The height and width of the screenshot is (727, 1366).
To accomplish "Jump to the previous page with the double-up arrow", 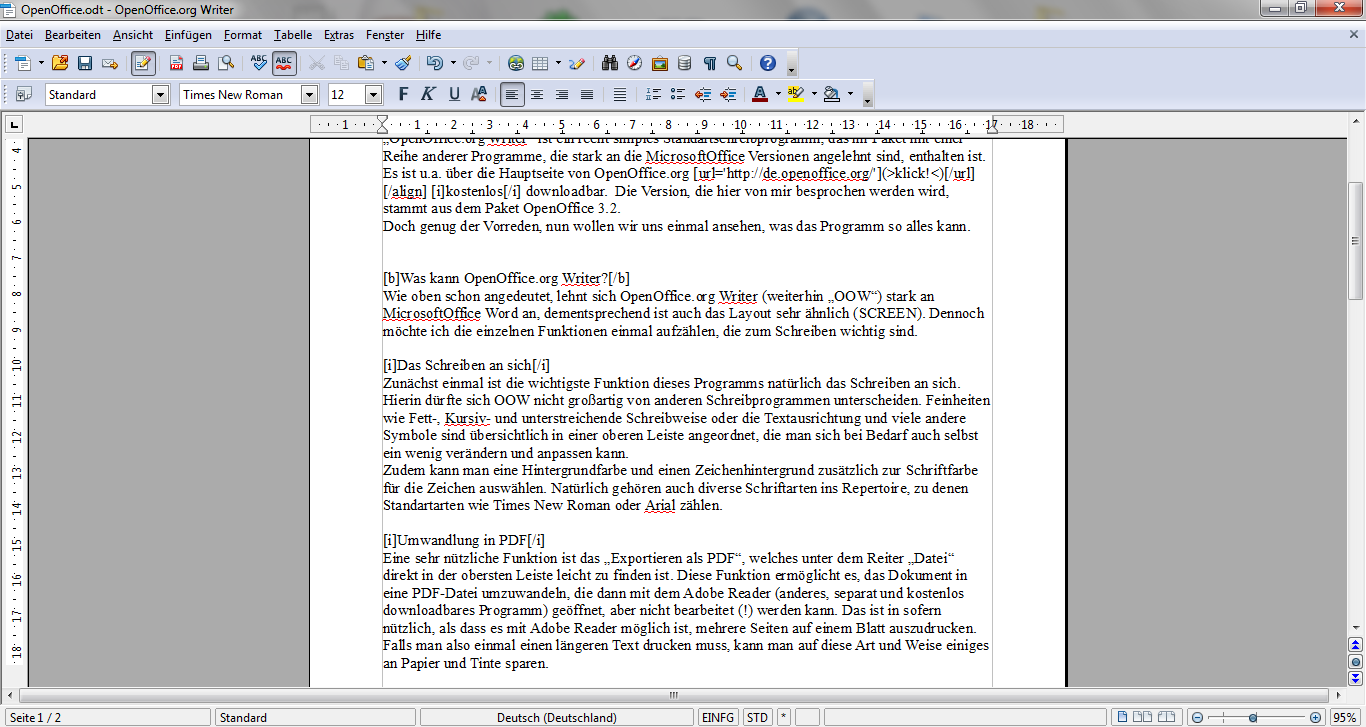I will pyautogui.click(x=1356, y=645).
